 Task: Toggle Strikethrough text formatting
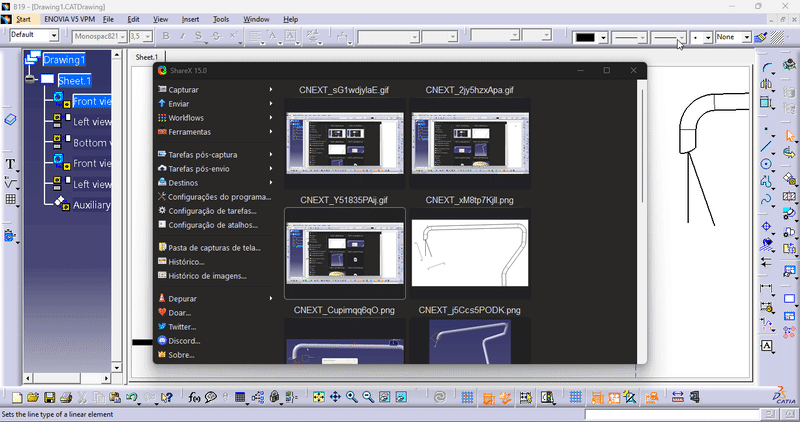216,36
